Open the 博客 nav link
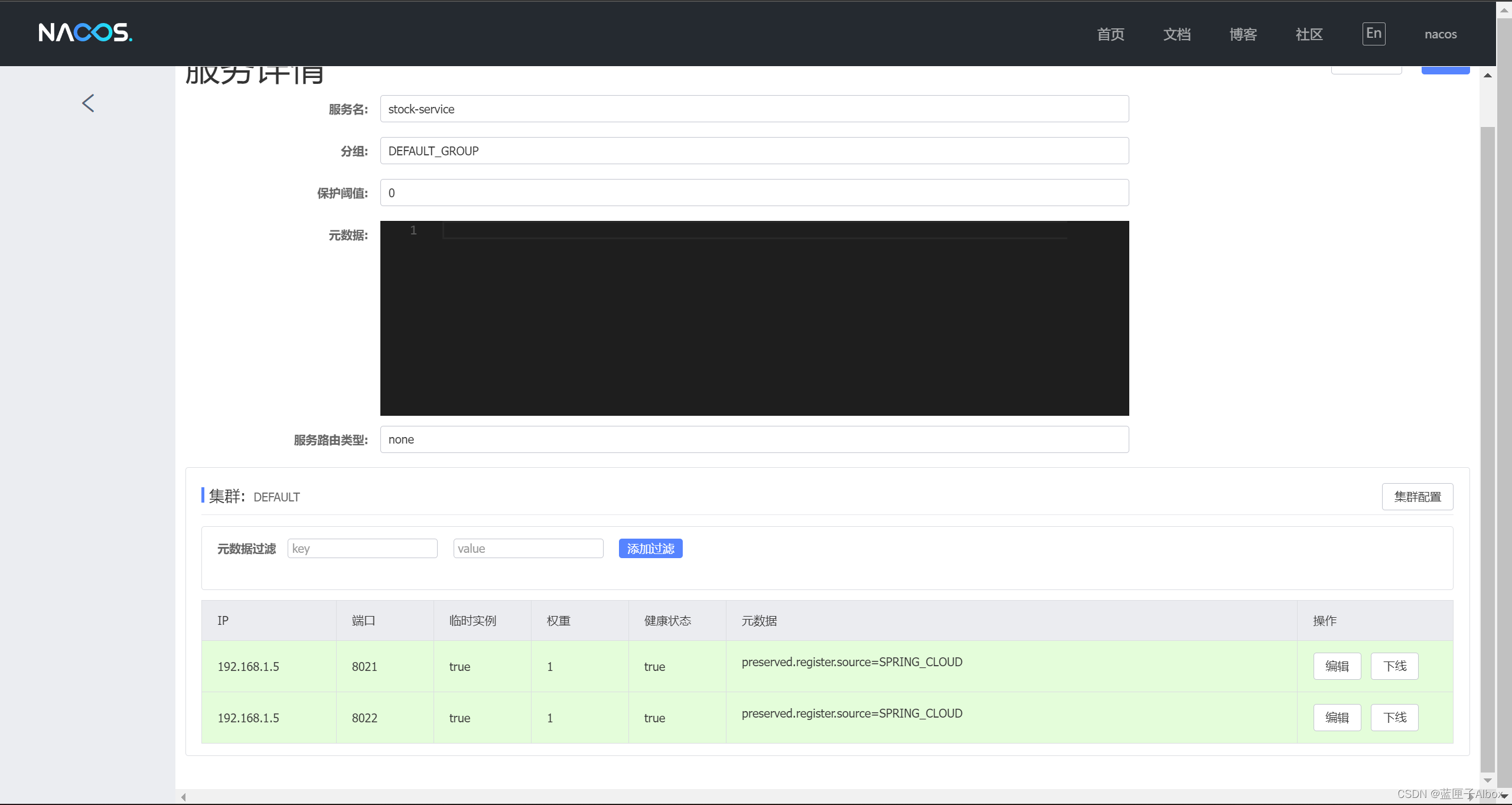This screenshot has width=1512, height=805. click(1243, 34)
